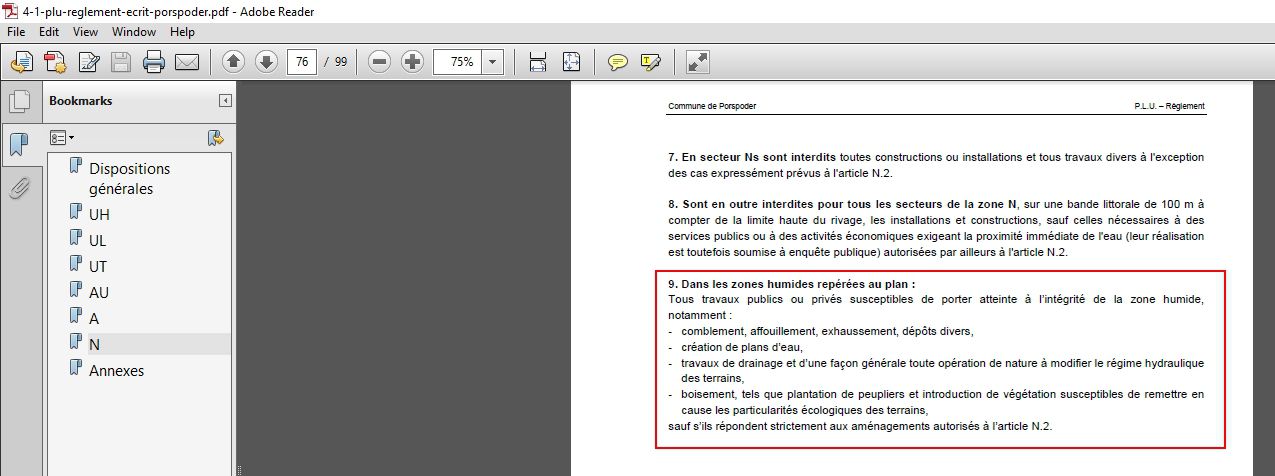Print the document using printer icon
The image size is (1275, 476).
click(x=154, y=62)
